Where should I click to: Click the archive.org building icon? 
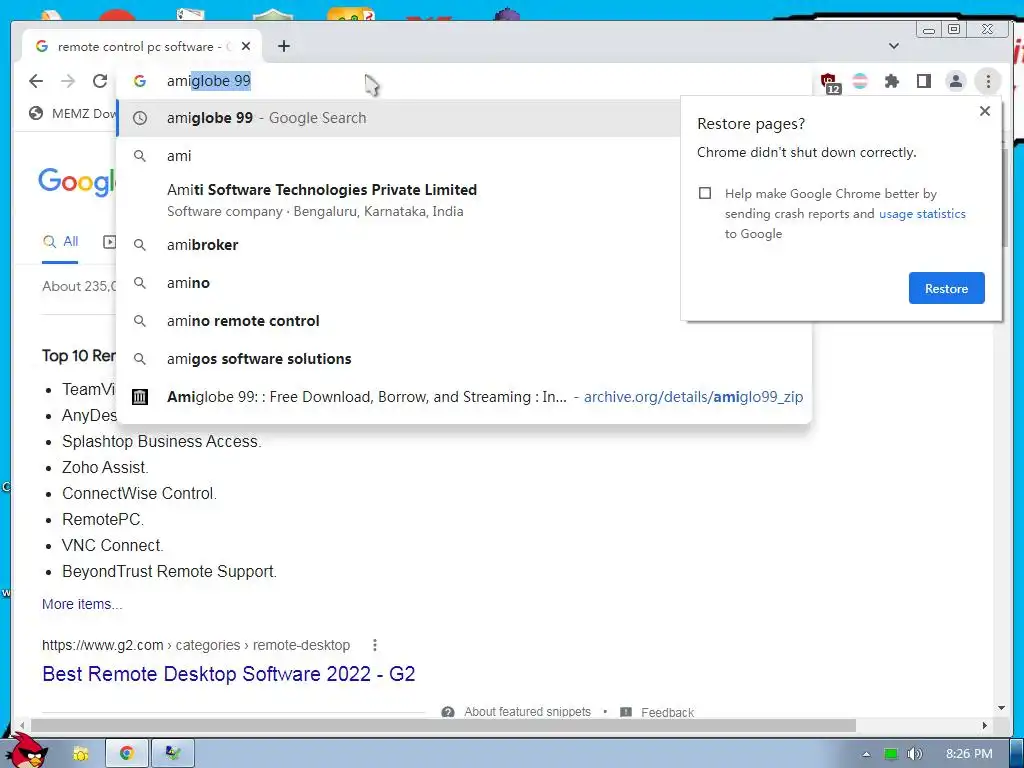pyautogui.click(x=140, y=396)
